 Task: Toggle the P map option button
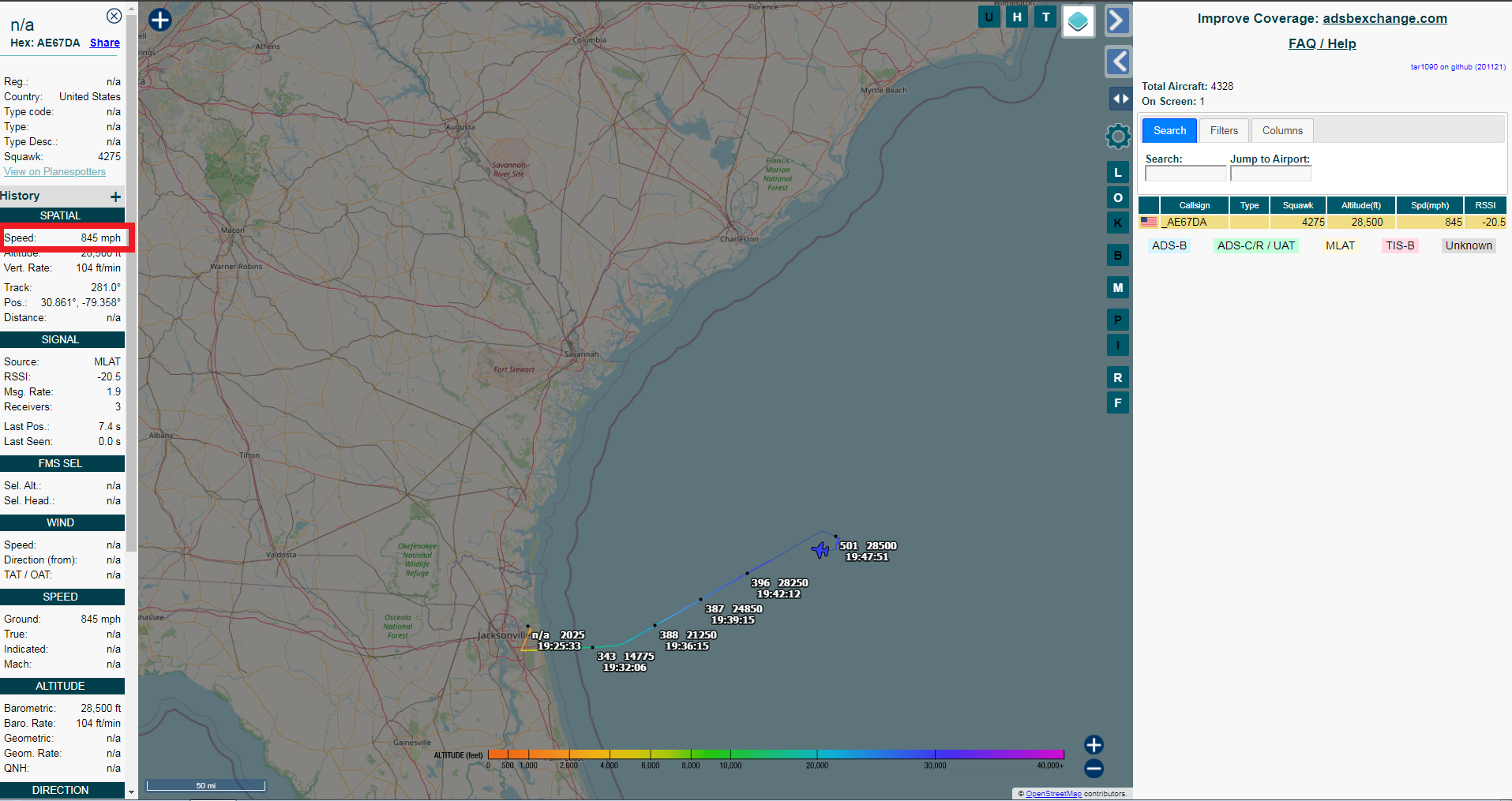pyautogui.click(x=1118, y=320)
